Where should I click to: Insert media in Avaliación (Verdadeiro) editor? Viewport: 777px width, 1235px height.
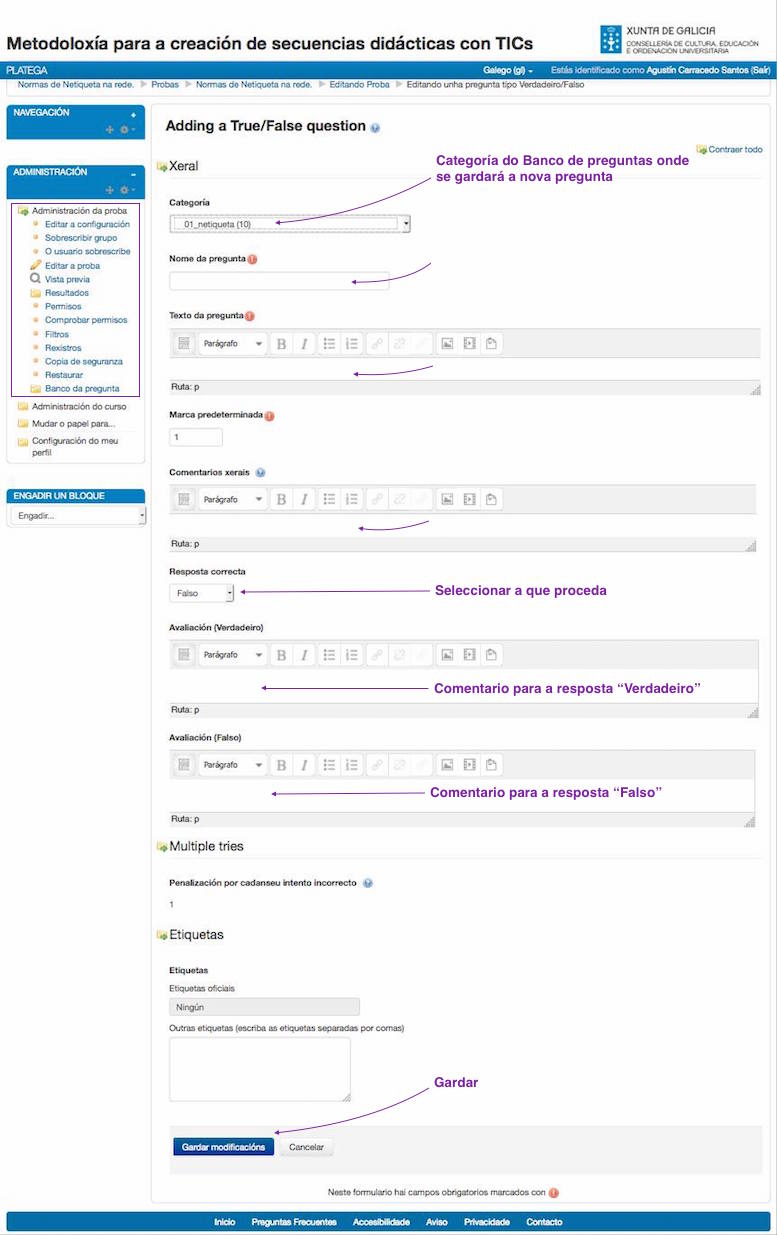(x=470, y=655)
